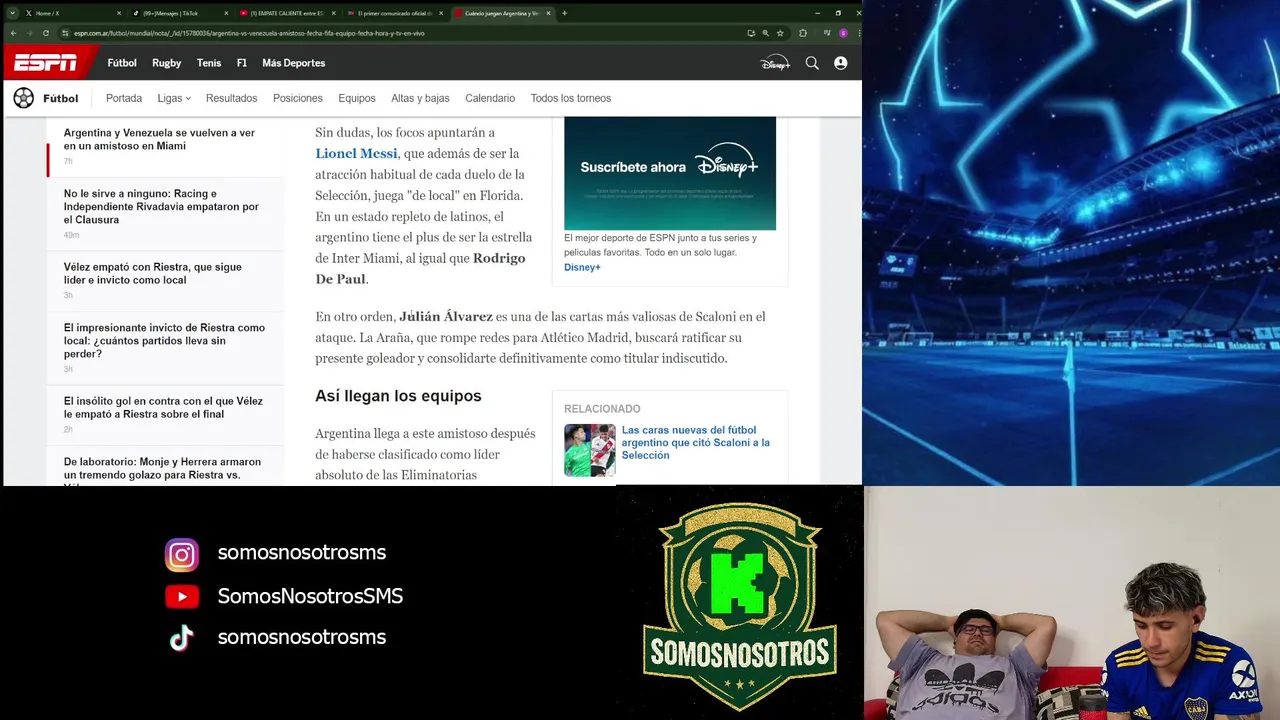
Task: Click the Así llegan los equipos heading
Action: point(398,396)
